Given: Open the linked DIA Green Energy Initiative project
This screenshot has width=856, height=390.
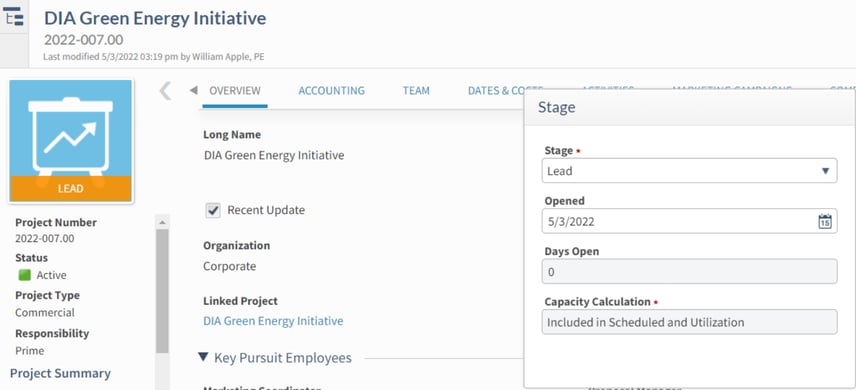Looking at the screenshot, I should point(273,321).
